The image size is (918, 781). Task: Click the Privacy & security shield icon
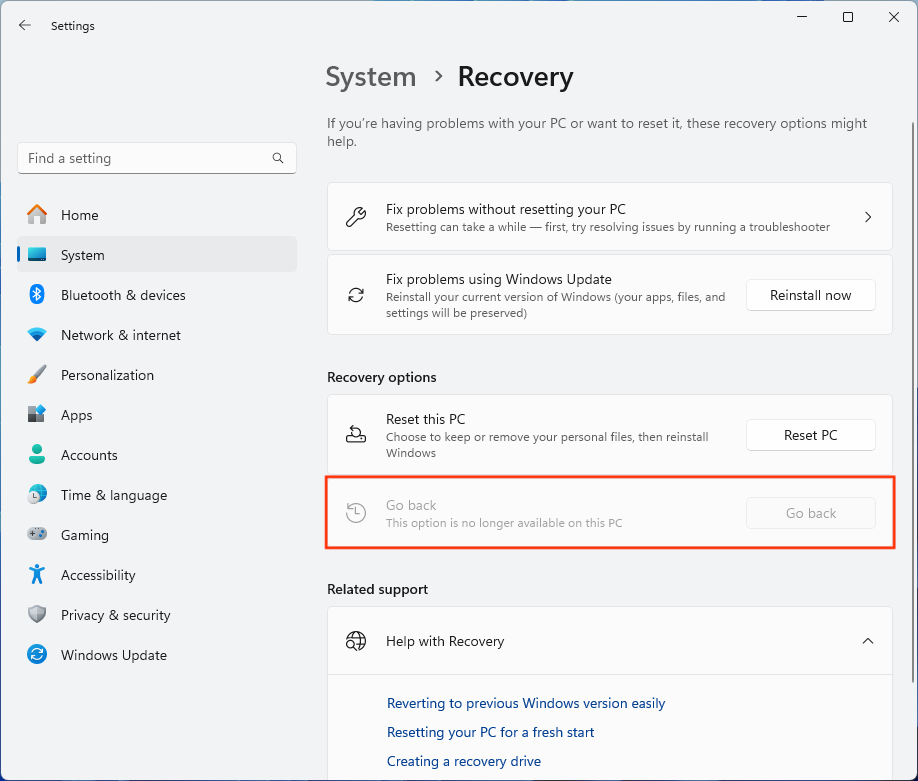(37, 615)
